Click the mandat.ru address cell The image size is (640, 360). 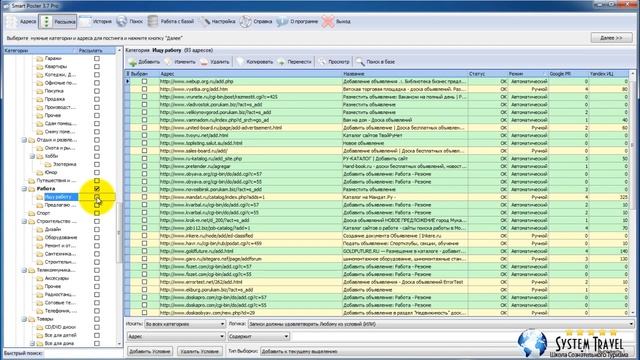[x=251, y=197]
